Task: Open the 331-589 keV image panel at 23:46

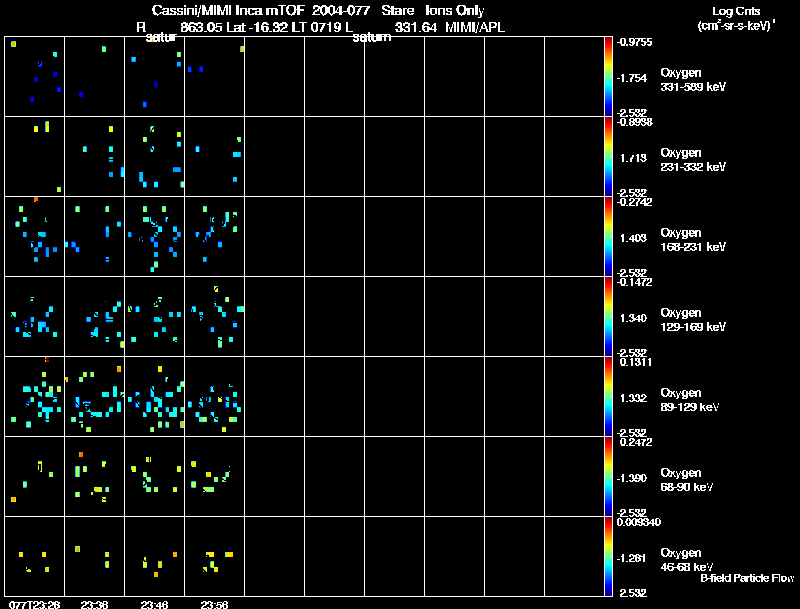Action: click(155, 77)
